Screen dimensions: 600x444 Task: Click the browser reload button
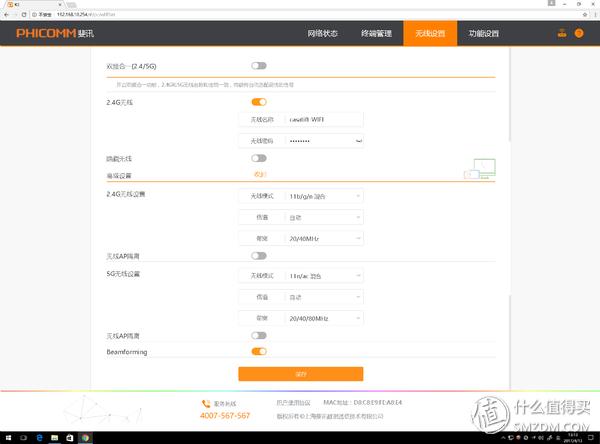[24, 15]
